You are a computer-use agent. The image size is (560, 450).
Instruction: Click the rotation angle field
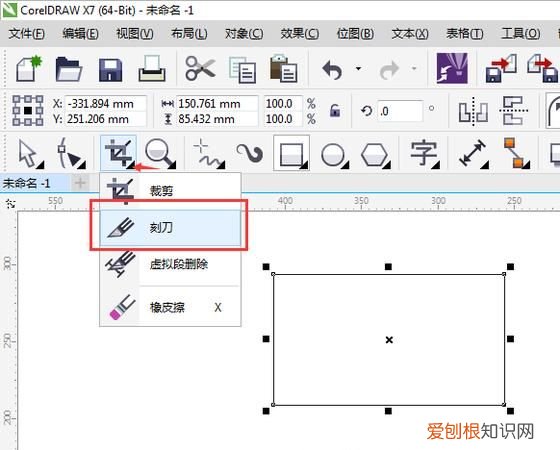click(400, 111)
